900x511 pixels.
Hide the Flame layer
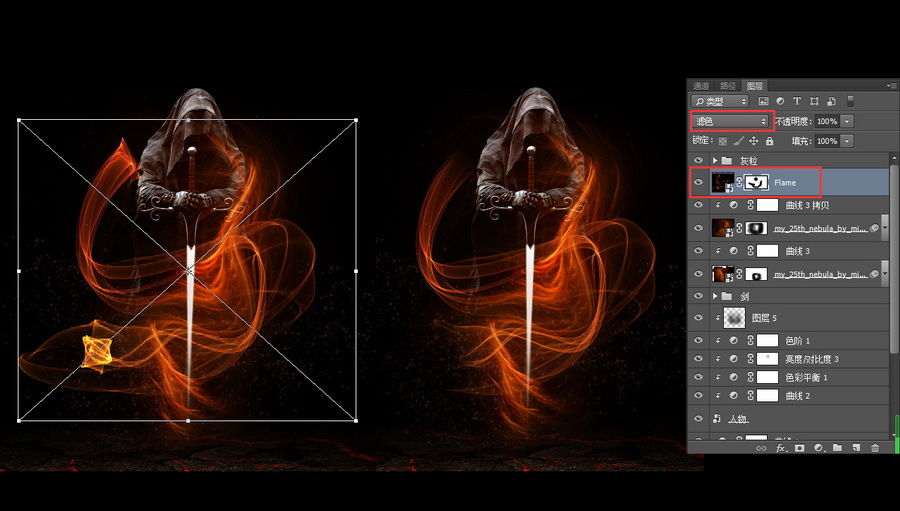[698, 182]
